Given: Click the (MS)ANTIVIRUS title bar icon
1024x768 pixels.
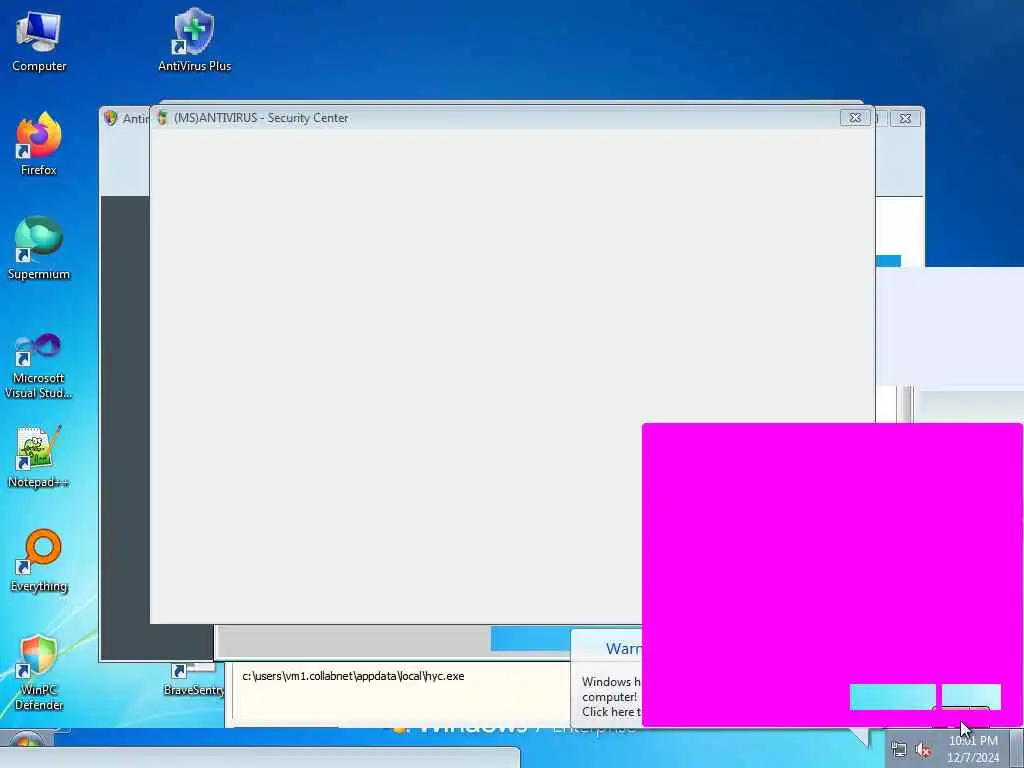Looking at the screenshot, I should 162,118.
